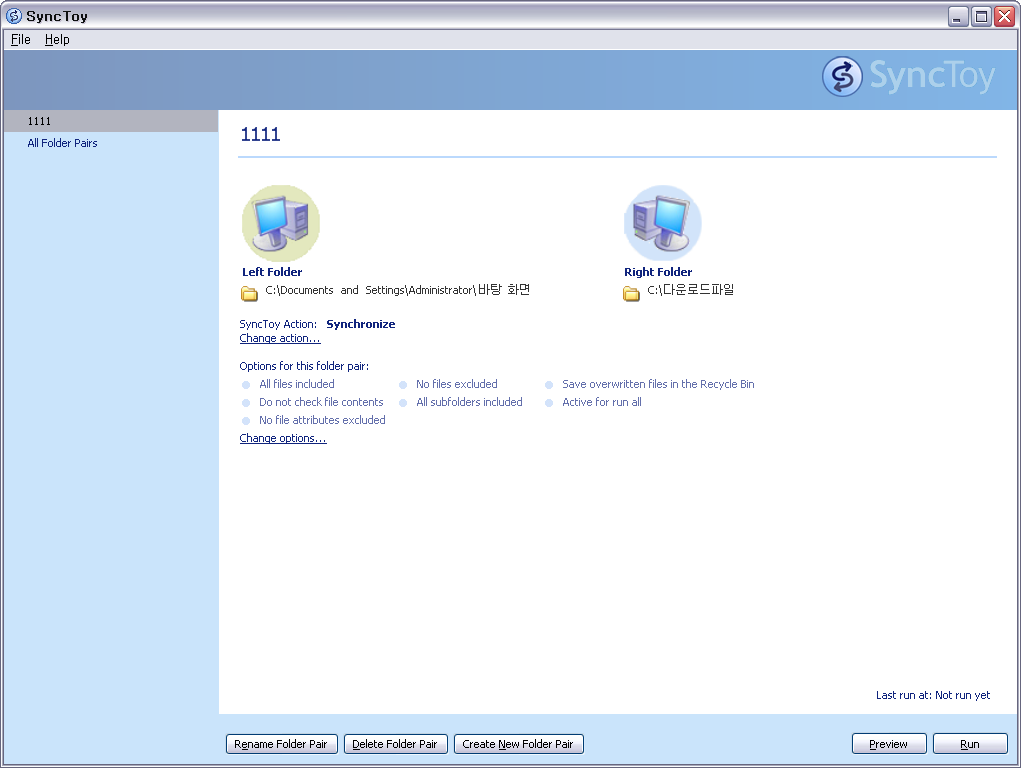Click Active for run all option

click(602, 403)
